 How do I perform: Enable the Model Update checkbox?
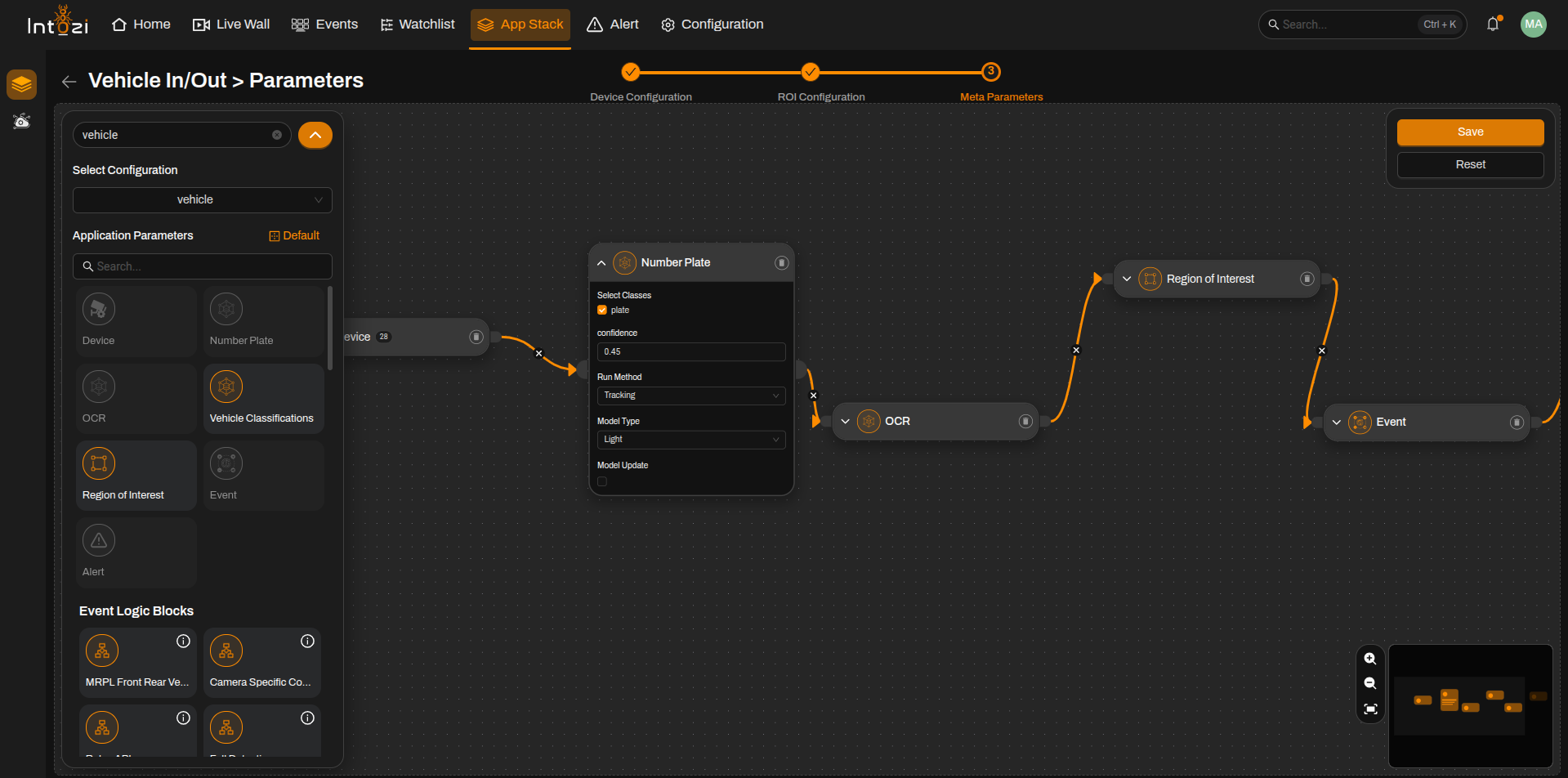(x=602, y=482)
